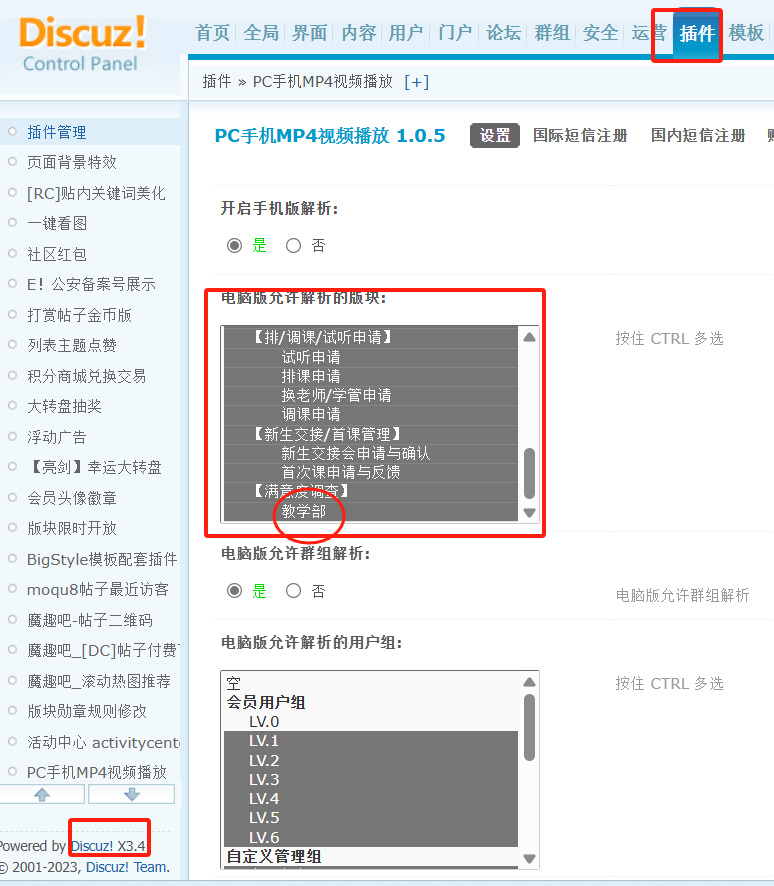Open 大转盘抽奖 in the sidebar
Image resolution: width=774 pixels, height=886 pixels.
[64, 406]
